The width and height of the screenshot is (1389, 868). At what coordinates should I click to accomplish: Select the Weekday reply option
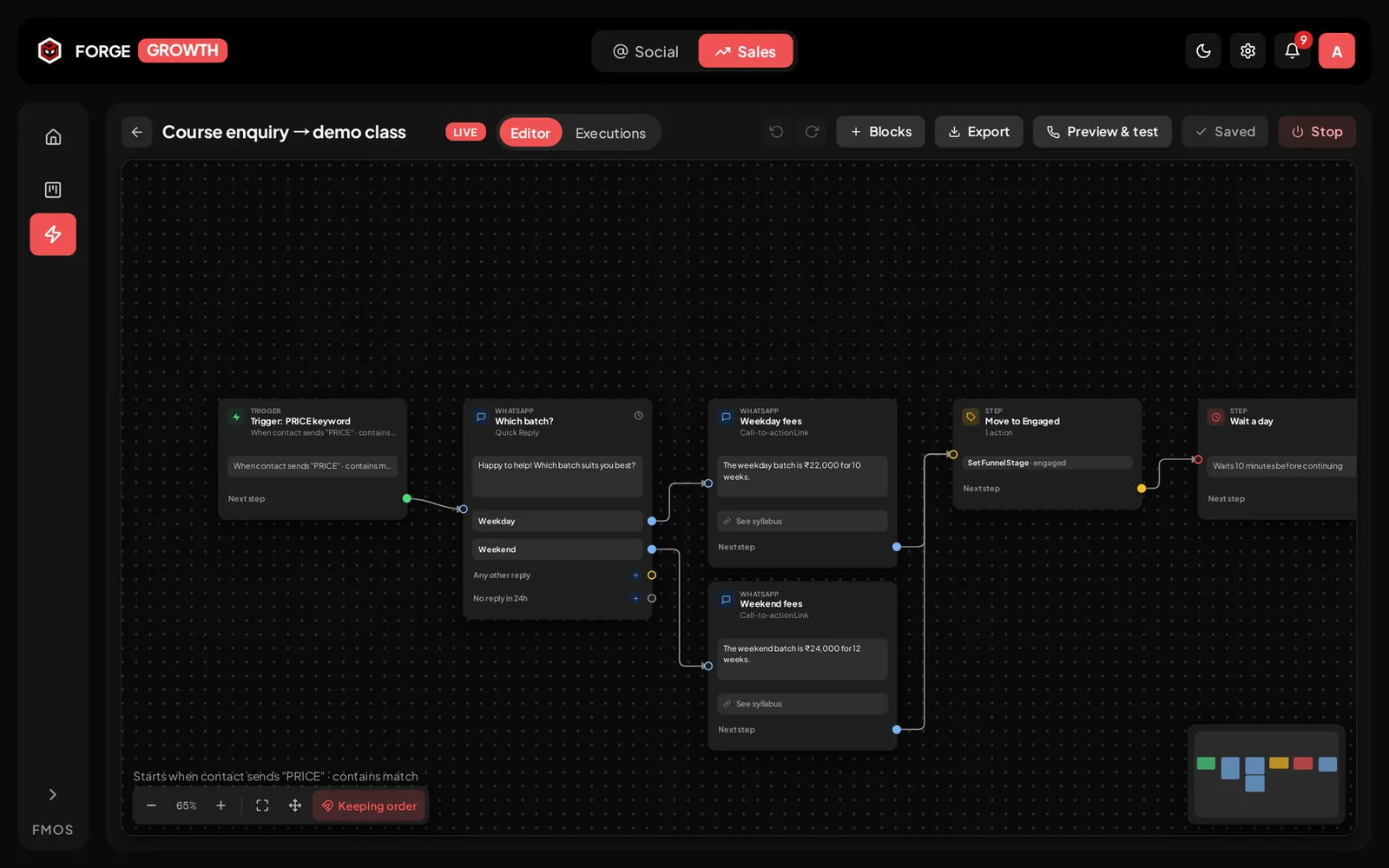(557, 521)
